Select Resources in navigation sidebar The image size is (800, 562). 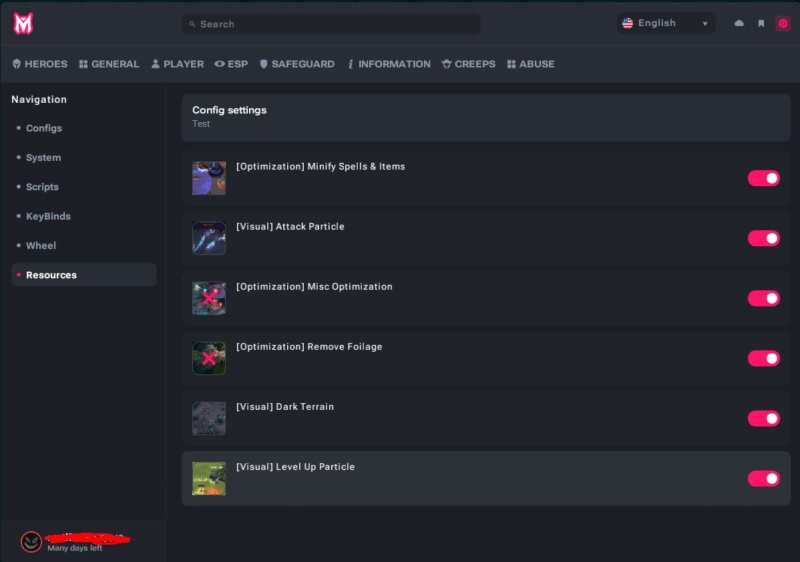pos(84,275)
